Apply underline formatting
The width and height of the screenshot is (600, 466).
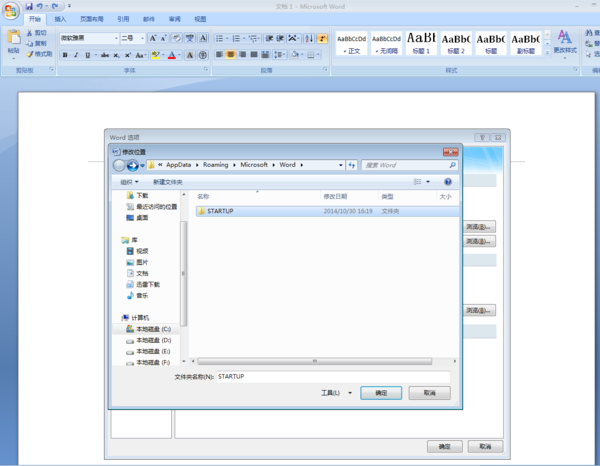point(88,55)
